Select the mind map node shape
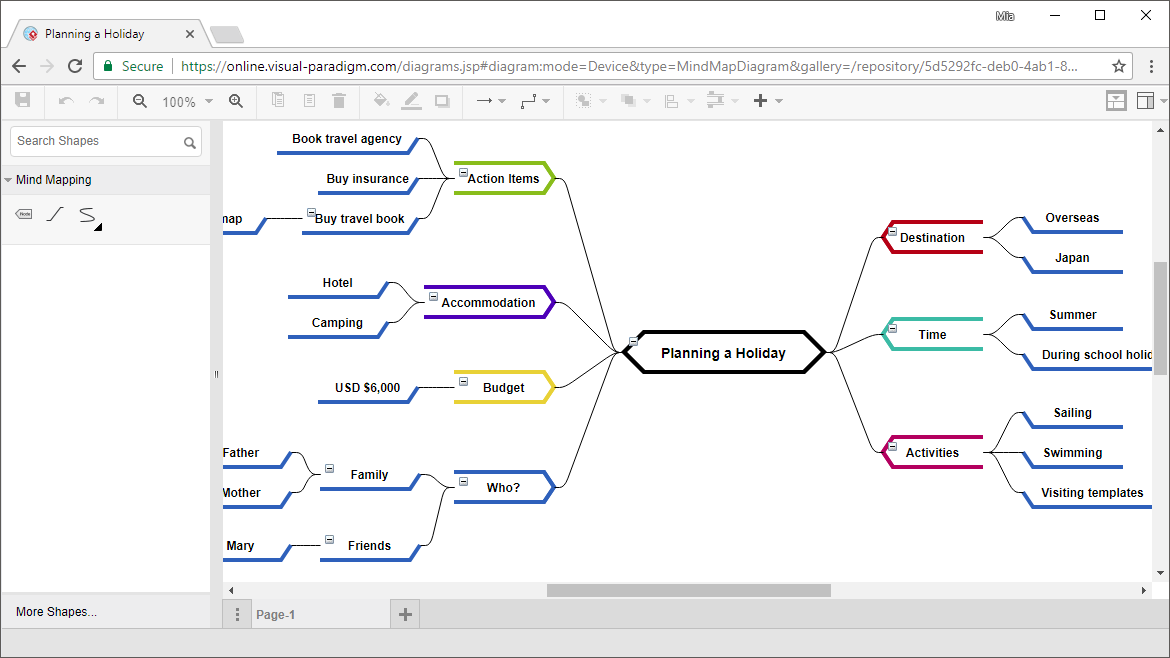 point(24,214)
